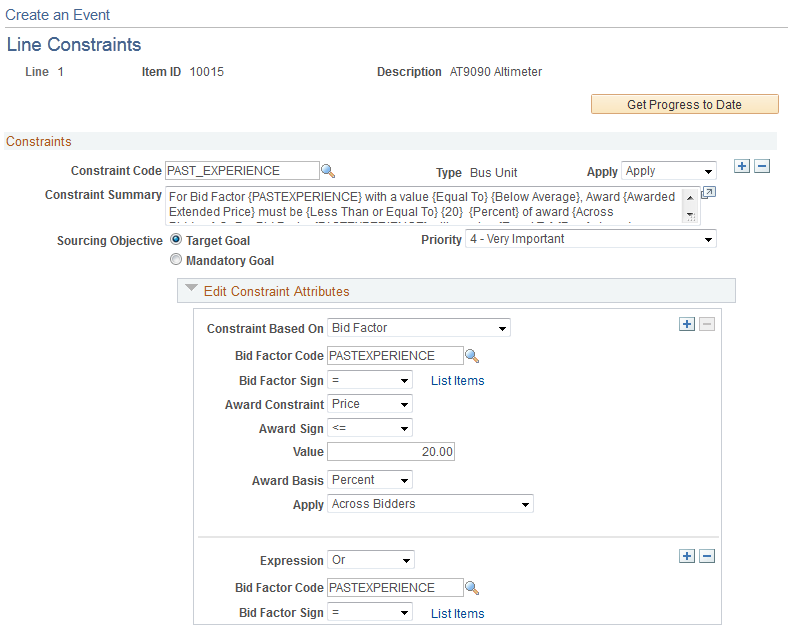Click the Item ID value 10015

pos(207,72)
